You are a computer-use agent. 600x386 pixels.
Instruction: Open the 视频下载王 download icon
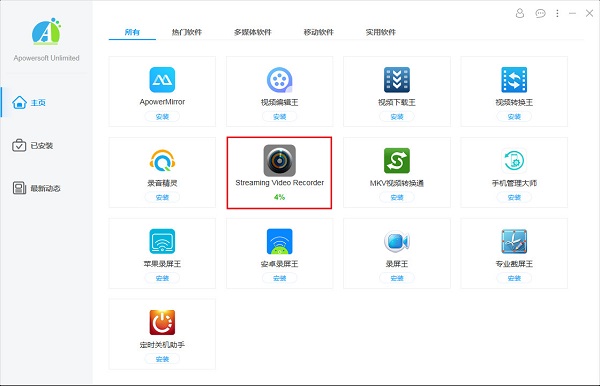[397, 80]
